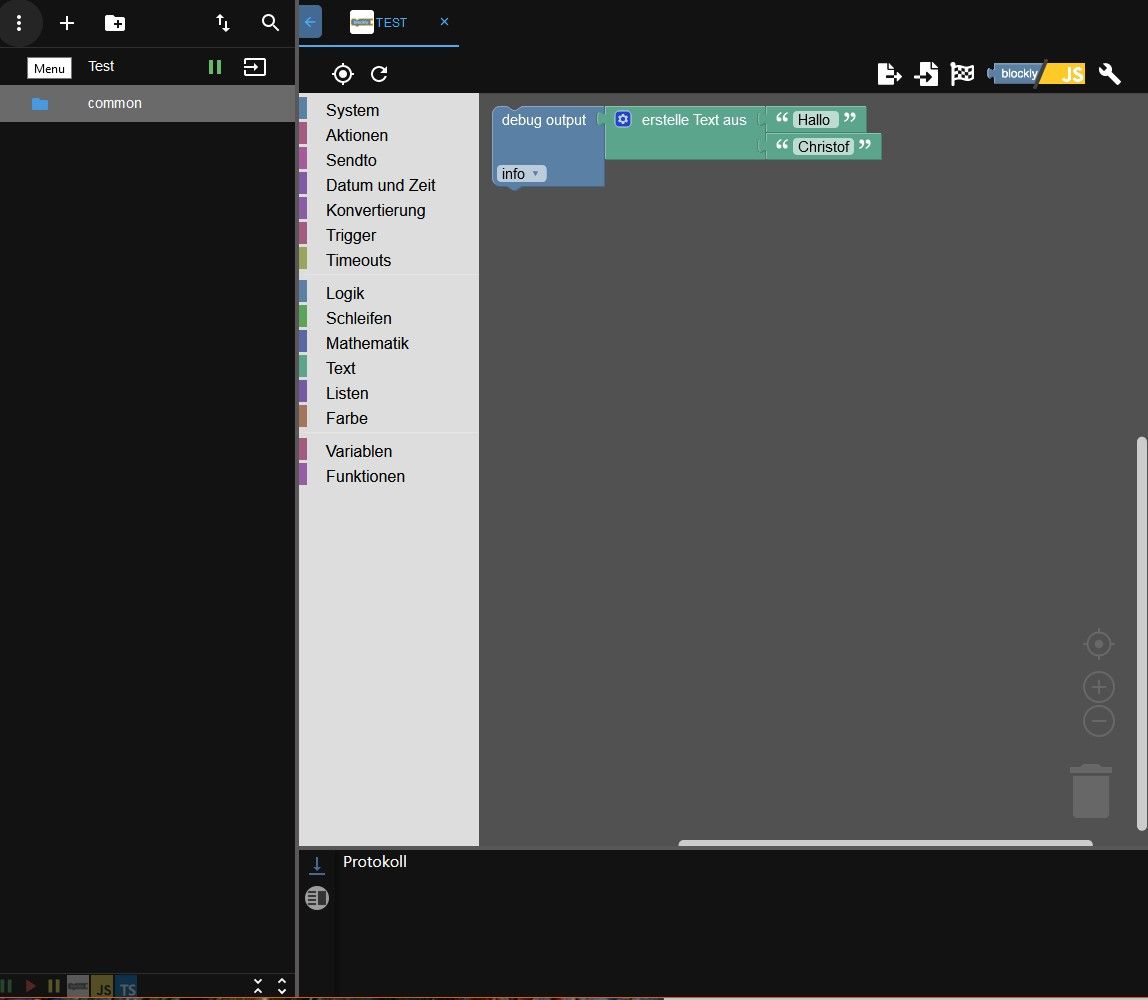Locate script with crosshair toolbar icon

point(343,74)
